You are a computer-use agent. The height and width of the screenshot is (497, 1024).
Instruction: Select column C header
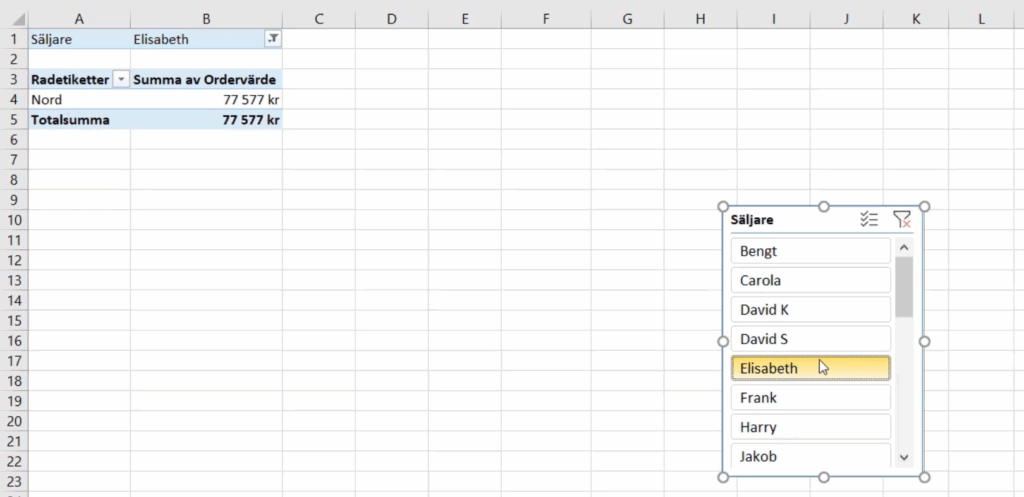tap(318, 18)
